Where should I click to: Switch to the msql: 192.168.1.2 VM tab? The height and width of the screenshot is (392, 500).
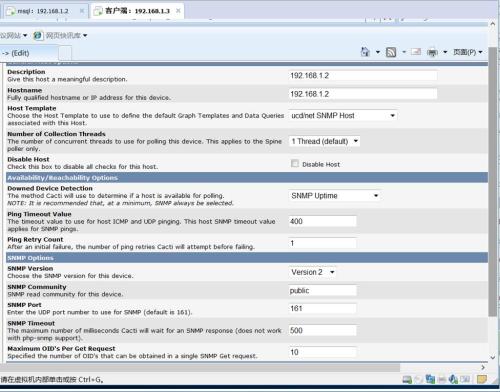point(46,11)
